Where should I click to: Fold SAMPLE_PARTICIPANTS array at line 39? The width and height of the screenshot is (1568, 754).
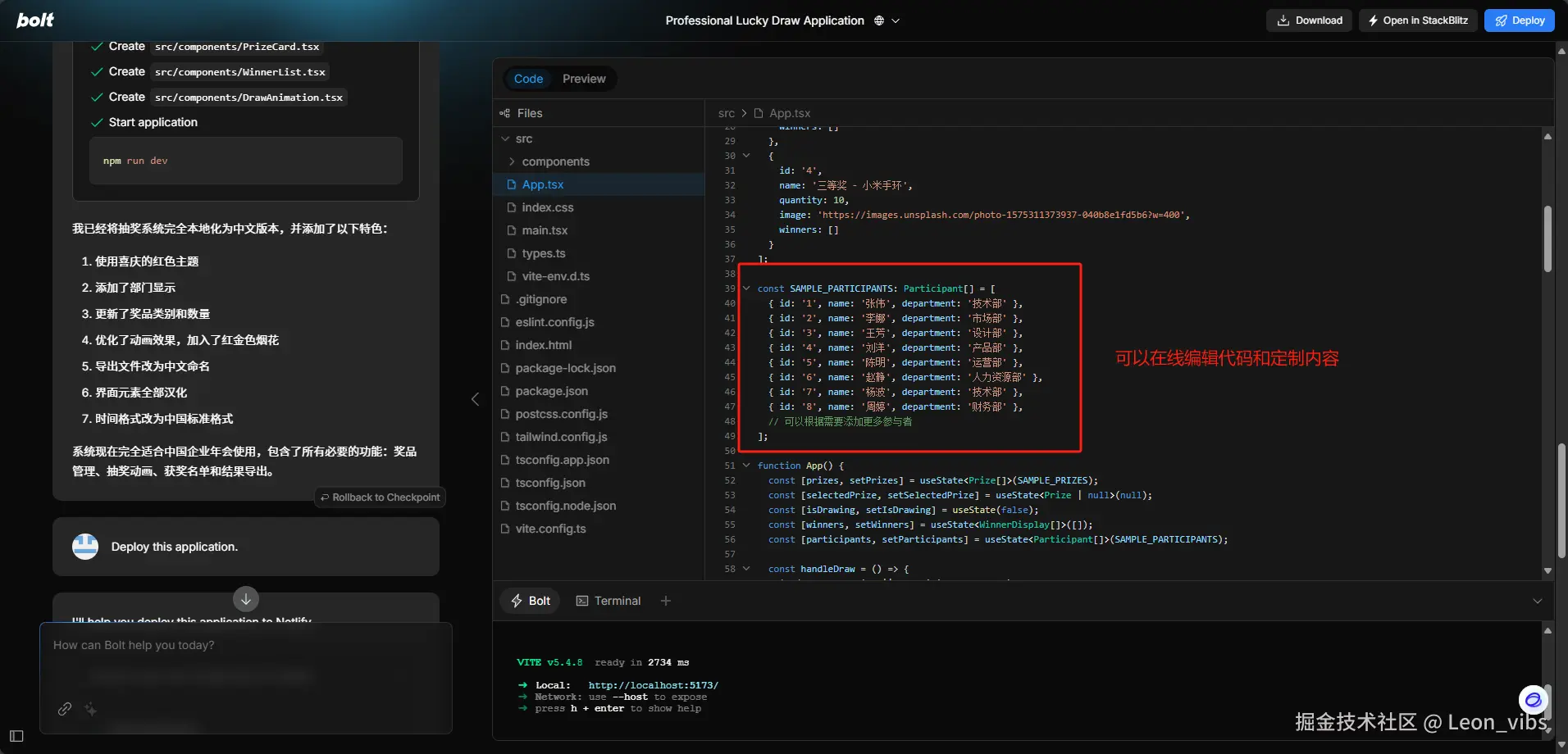click(746, 288)
